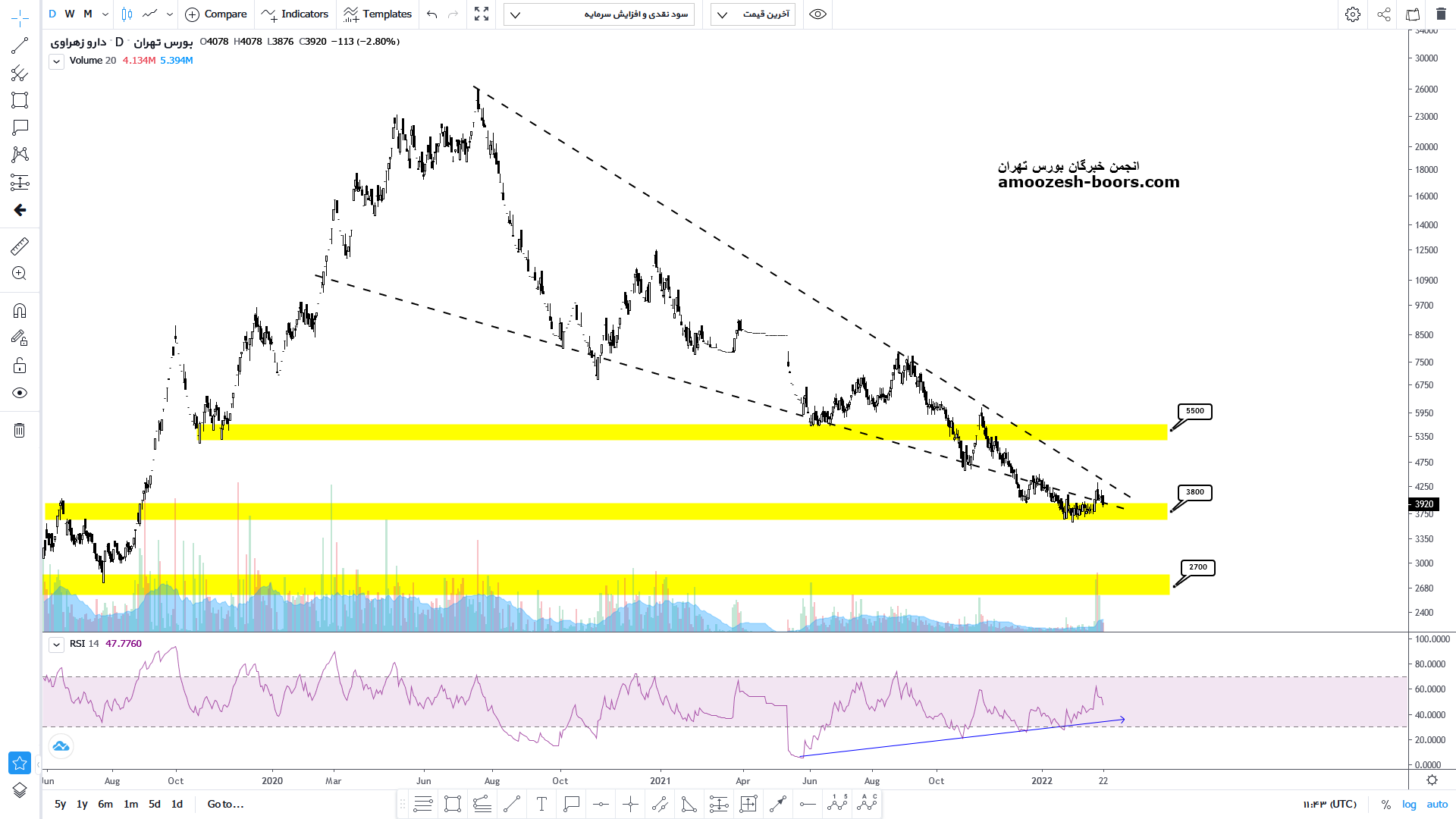Toggle lock all drawing tools

(20, 366)
